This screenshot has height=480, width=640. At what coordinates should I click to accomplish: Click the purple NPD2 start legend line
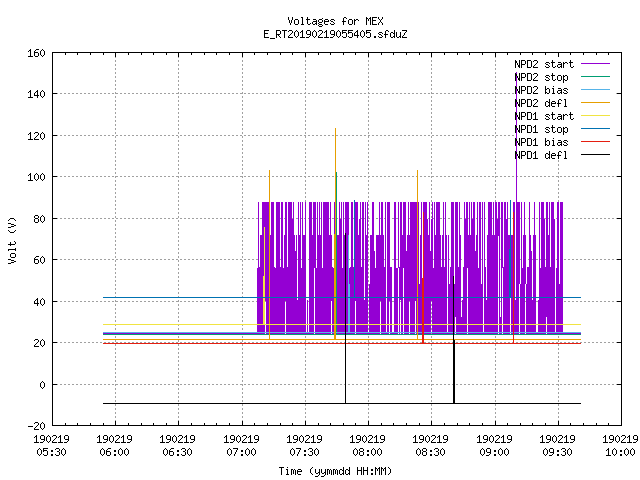(x=595, y=64)
